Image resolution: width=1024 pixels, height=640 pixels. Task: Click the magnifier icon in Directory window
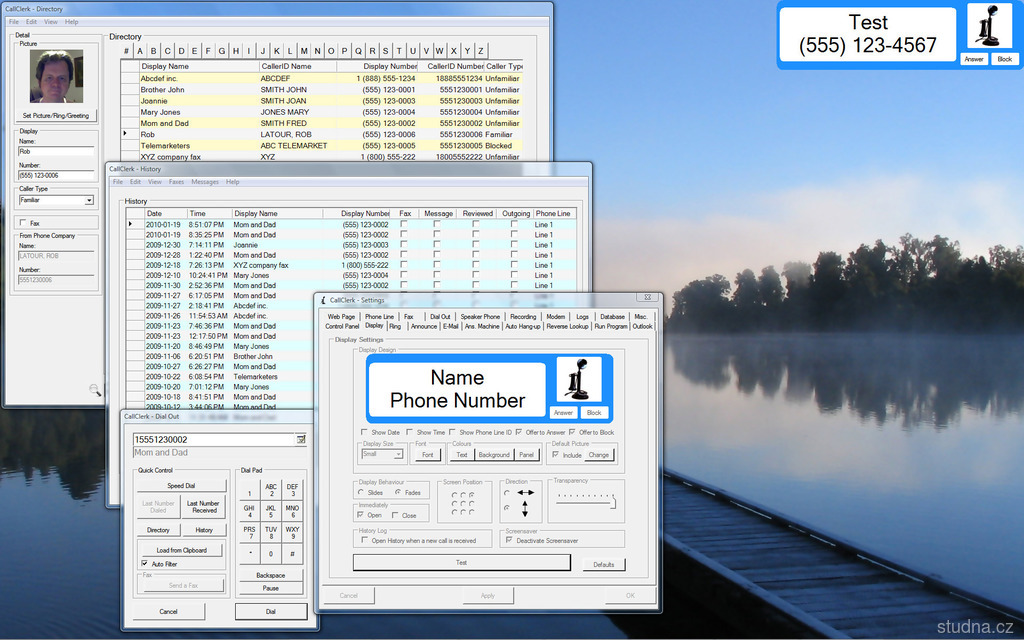coord(95,390)
